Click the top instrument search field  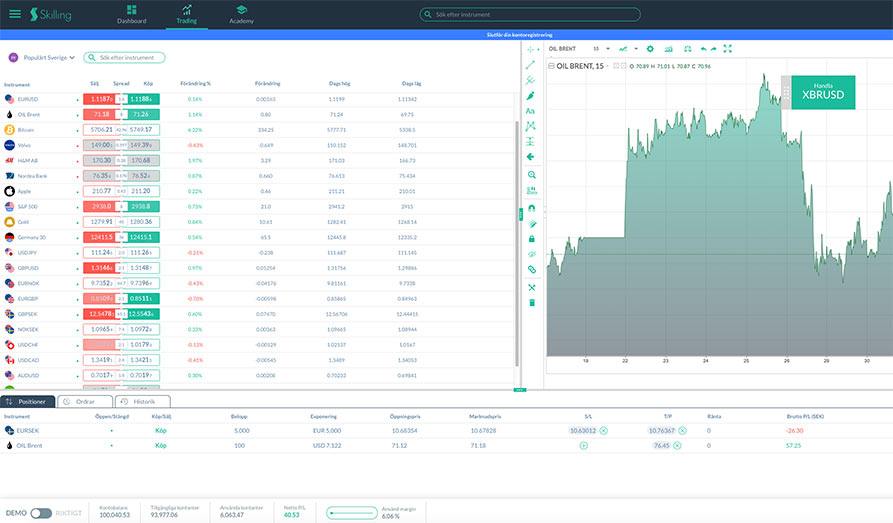[x=530, y=14]
